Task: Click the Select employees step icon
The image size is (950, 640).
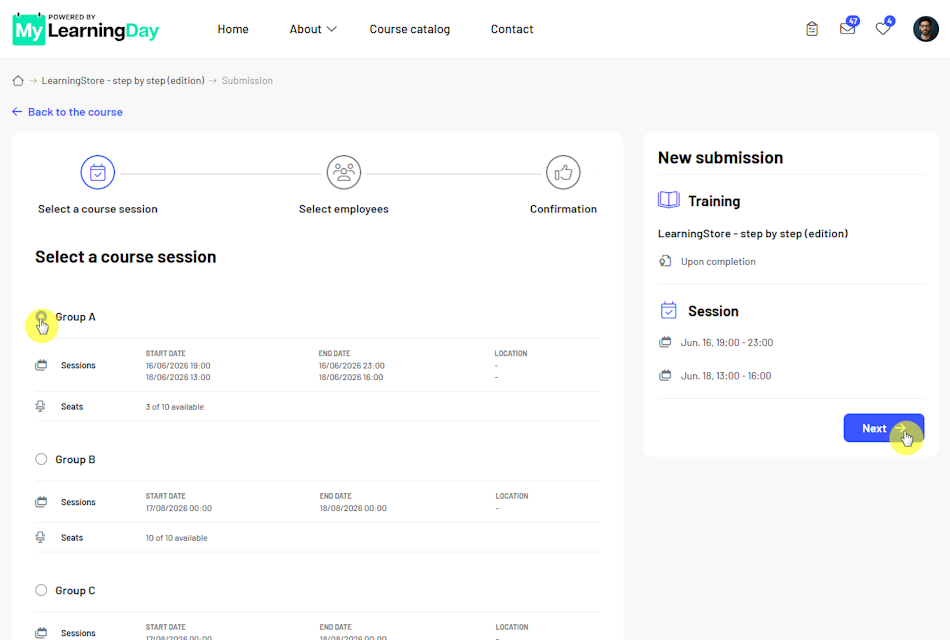Action: 344,173
